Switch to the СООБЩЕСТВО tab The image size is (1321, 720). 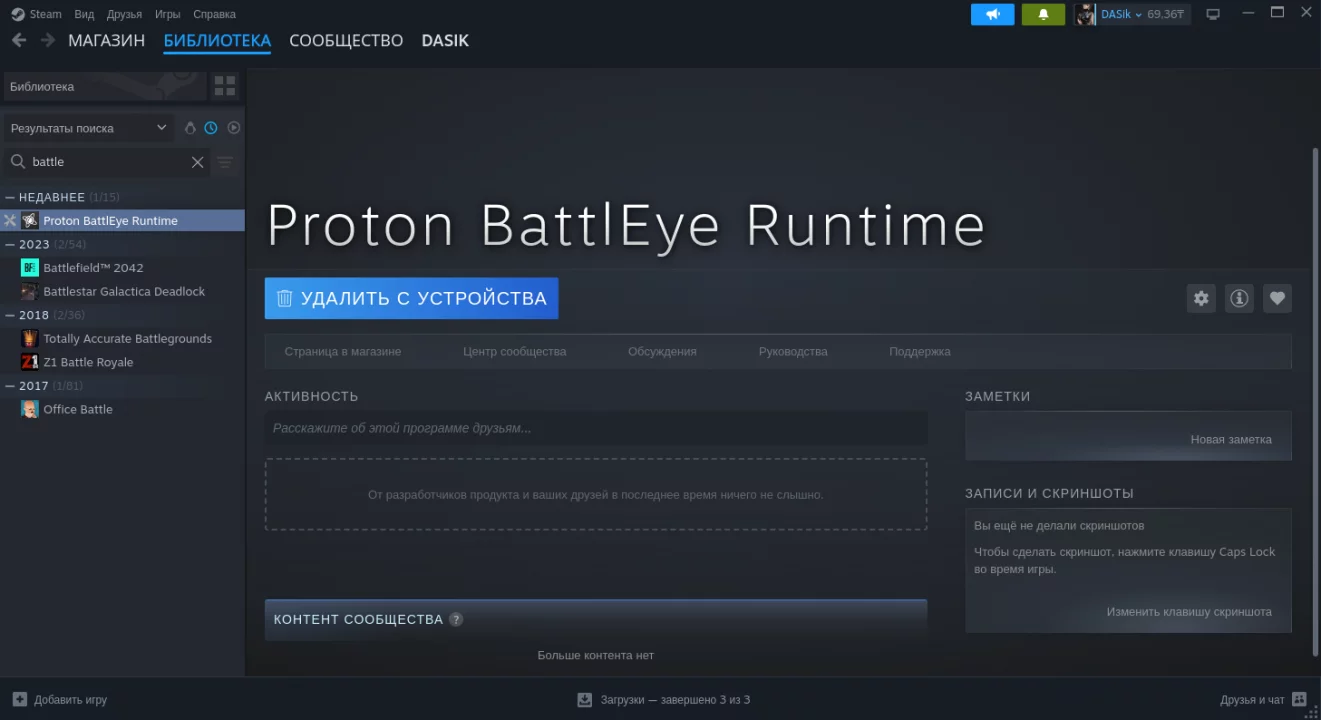346,41
